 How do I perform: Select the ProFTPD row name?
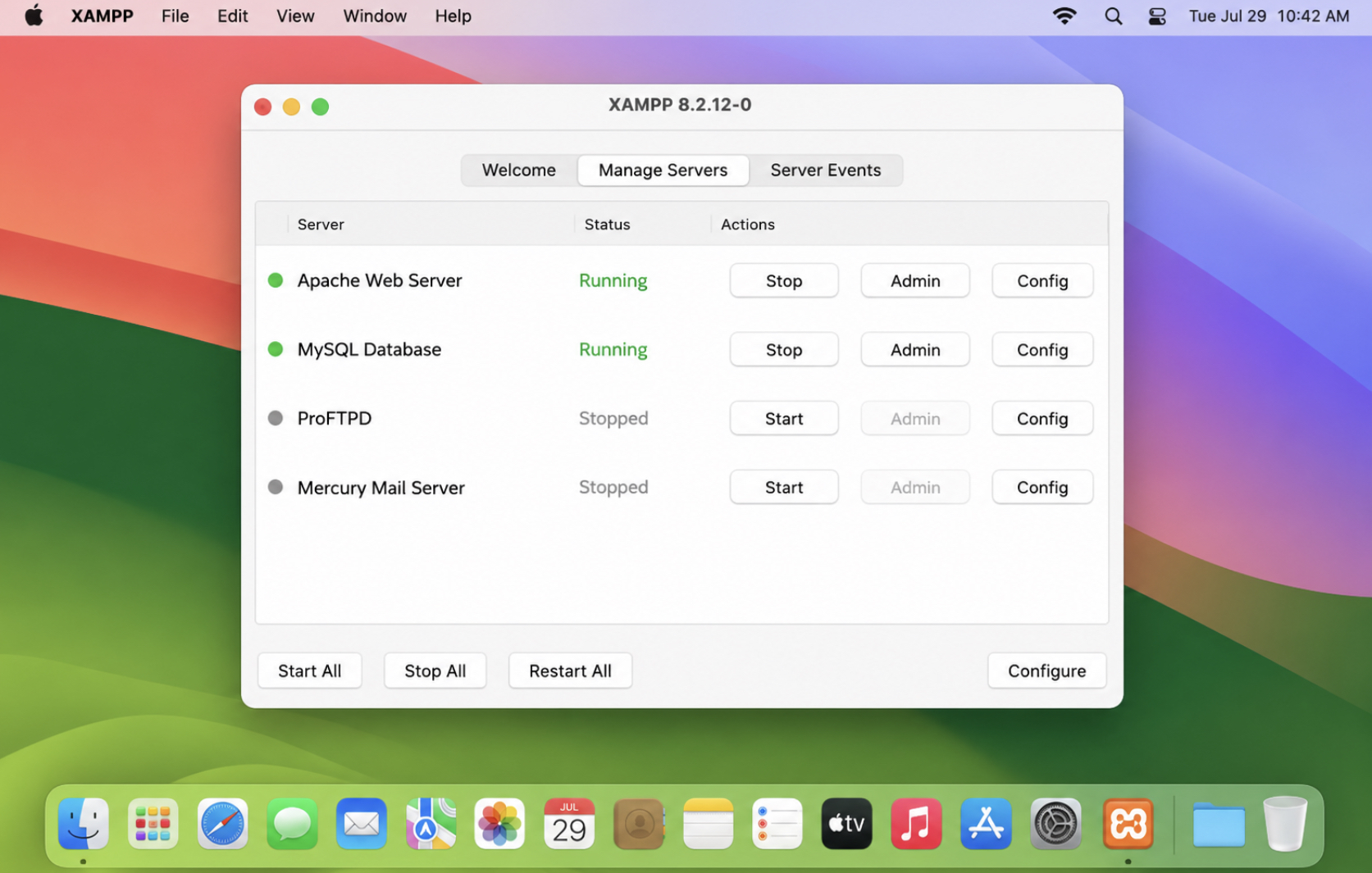click(334, 418)
